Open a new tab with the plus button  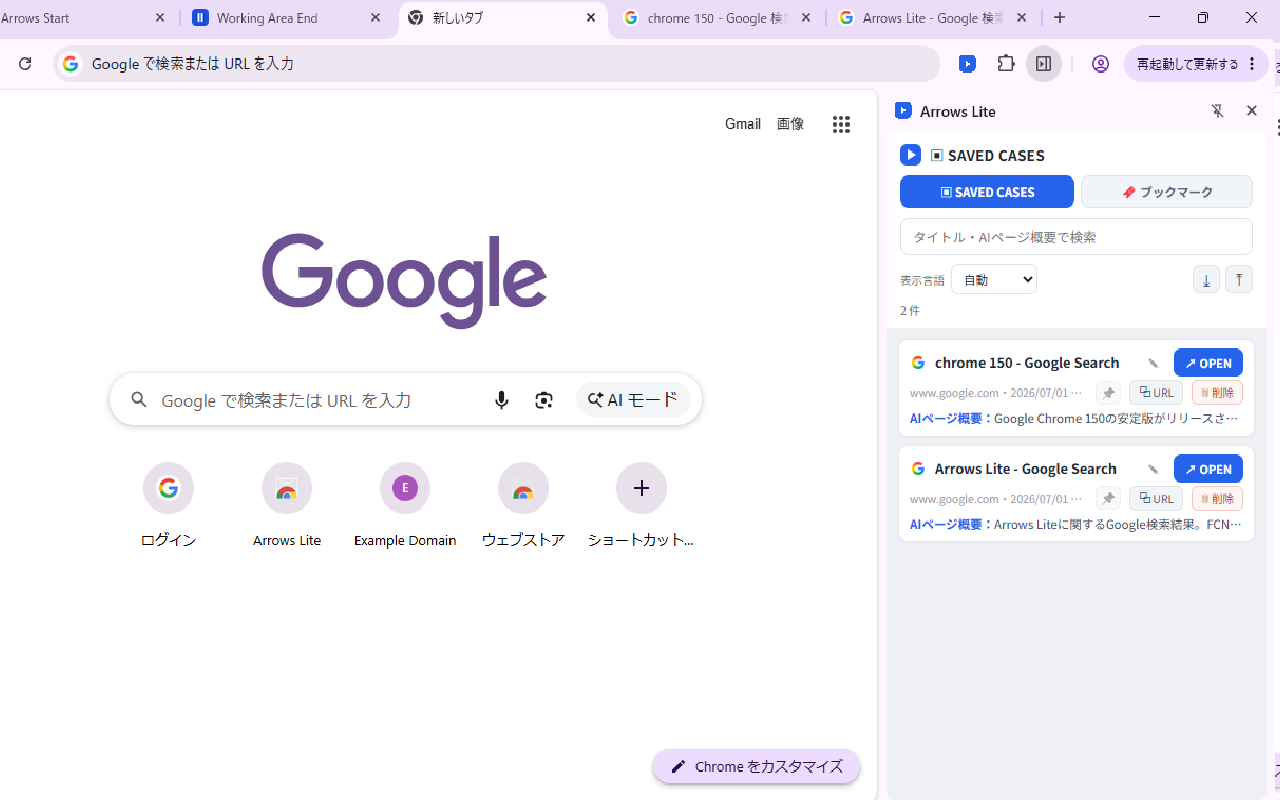1060,18
